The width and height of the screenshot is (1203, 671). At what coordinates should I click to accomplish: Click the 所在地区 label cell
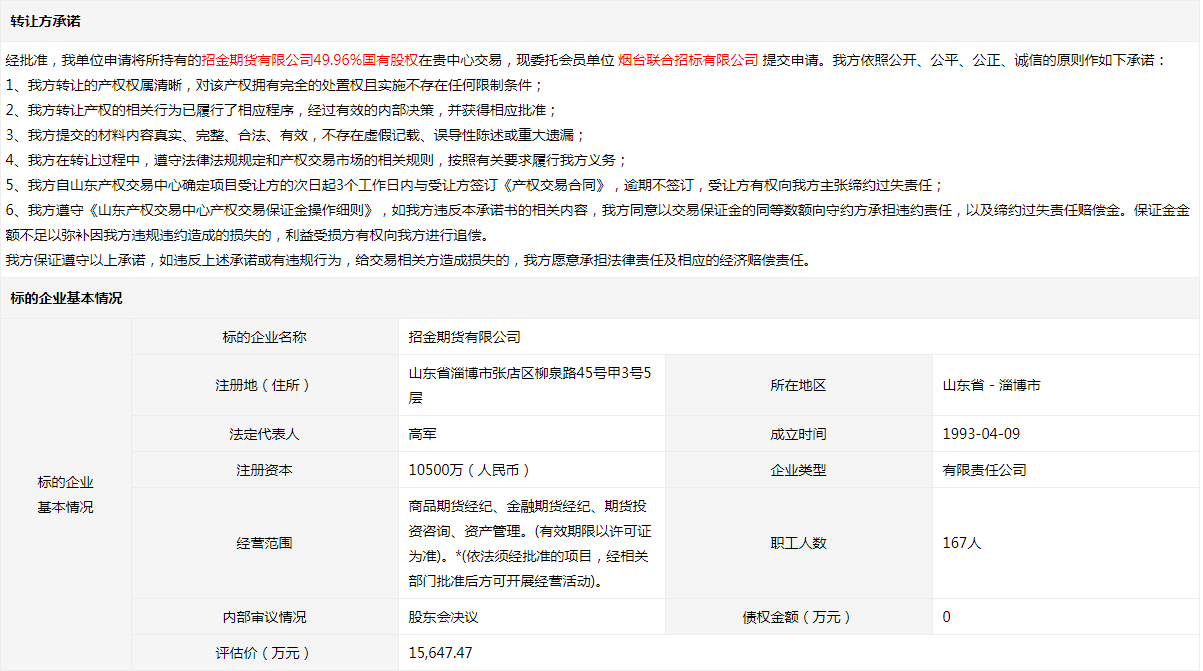(799, 385)
